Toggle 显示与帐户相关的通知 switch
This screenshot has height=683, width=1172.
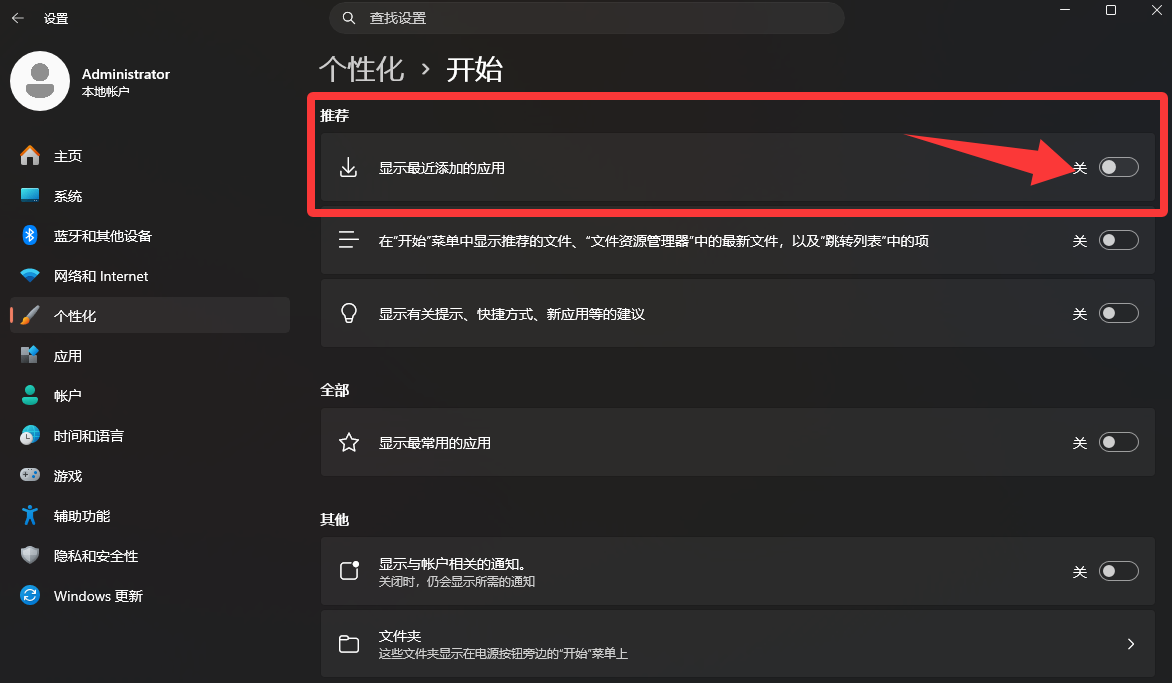(x=1118, y=571)
